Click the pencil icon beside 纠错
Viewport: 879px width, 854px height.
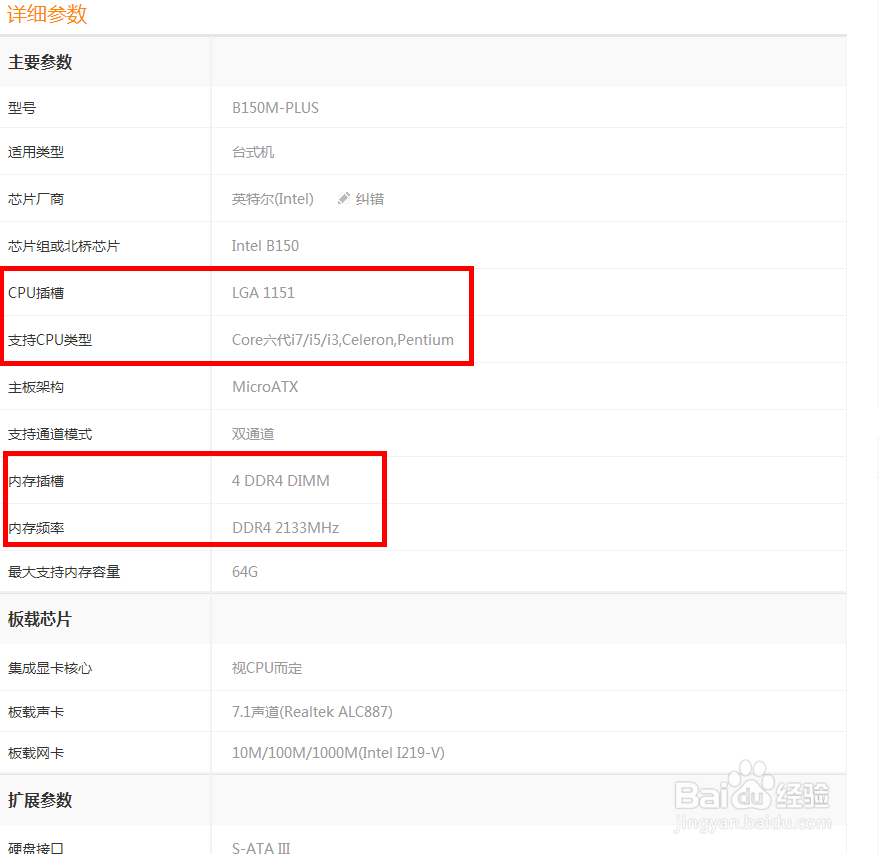pyautogui.click(x=344, y=199)
